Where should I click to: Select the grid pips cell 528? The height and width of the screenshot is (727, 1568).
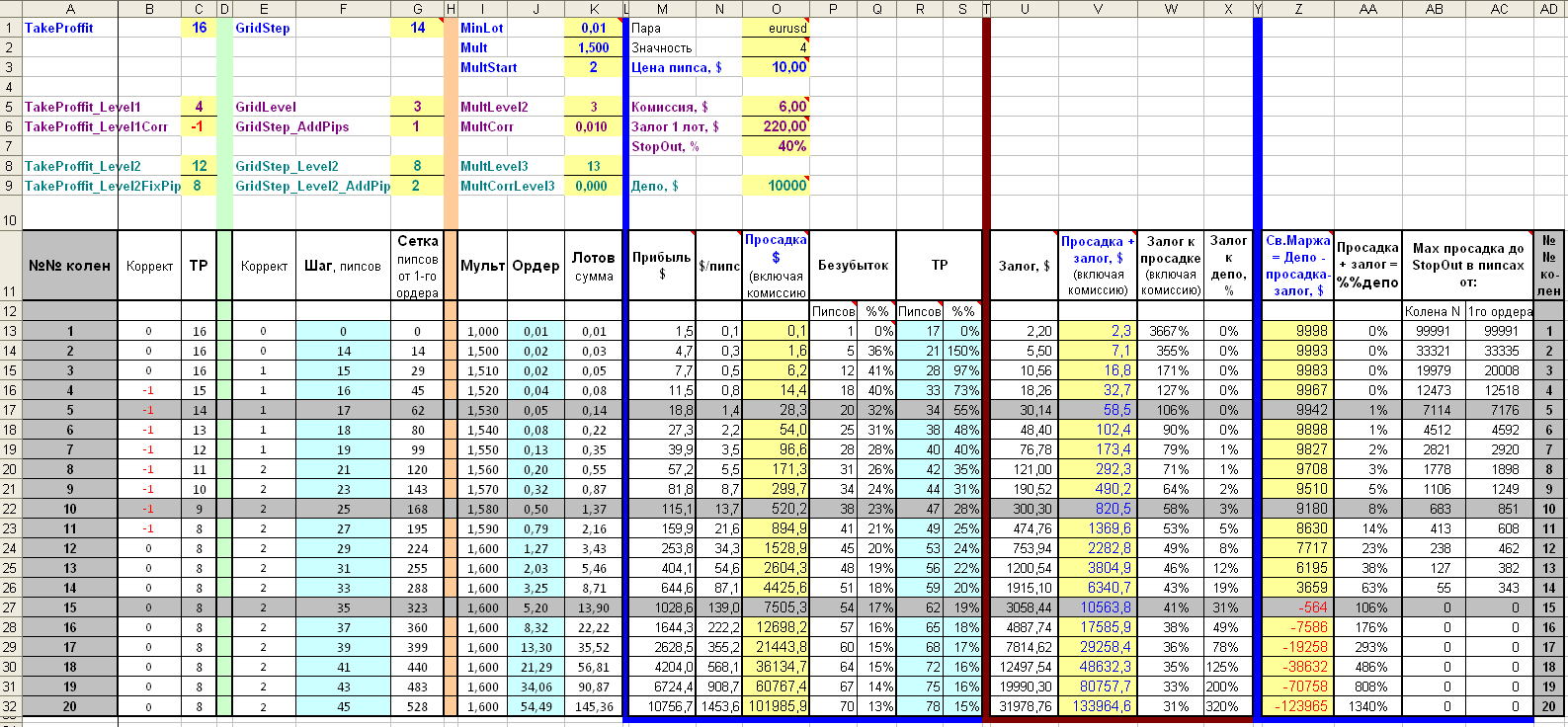click(417, 706)
